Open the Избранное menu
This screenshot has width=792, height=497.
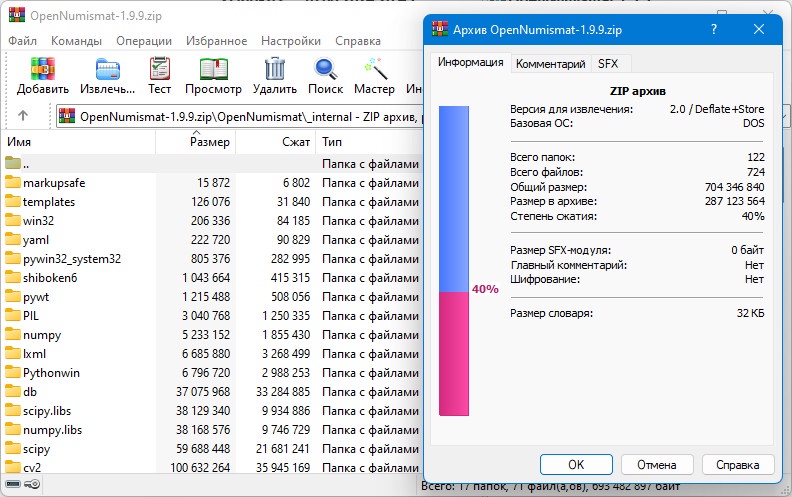point(217,41)
